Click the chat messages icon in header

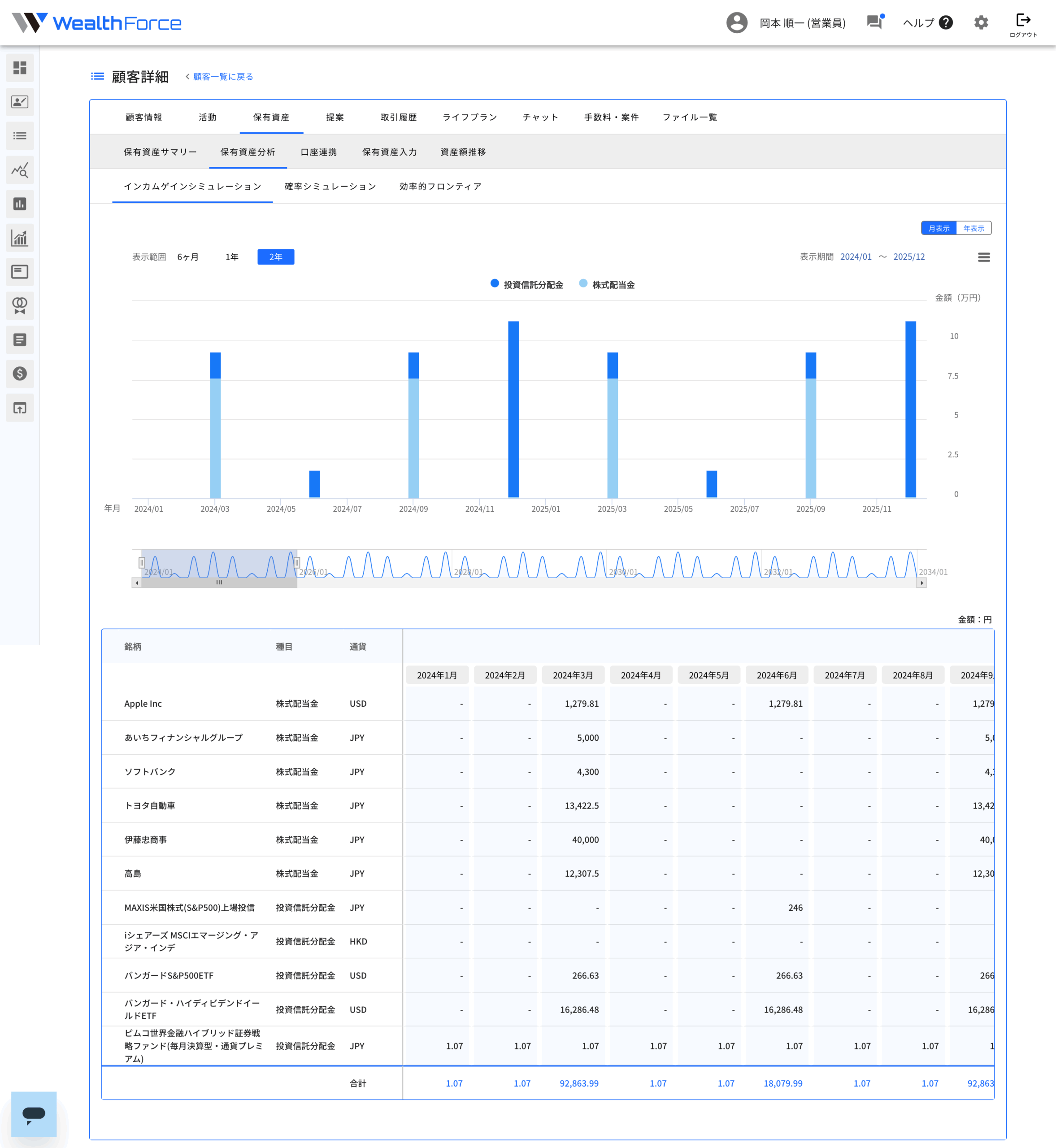click(x=874, y=23)
